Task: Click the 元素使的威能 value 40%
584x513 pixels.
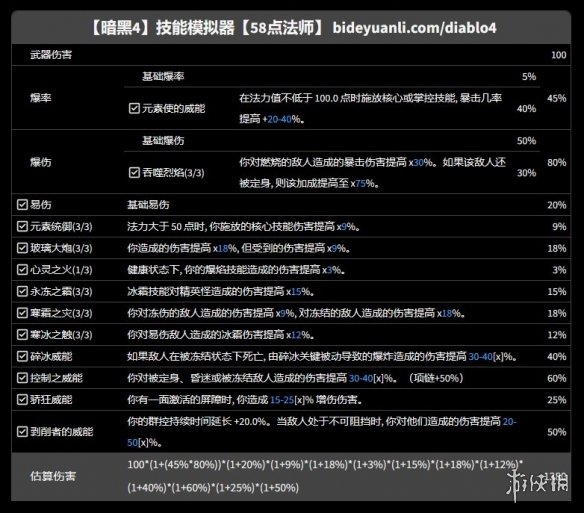Action: (x=526, y=109)
